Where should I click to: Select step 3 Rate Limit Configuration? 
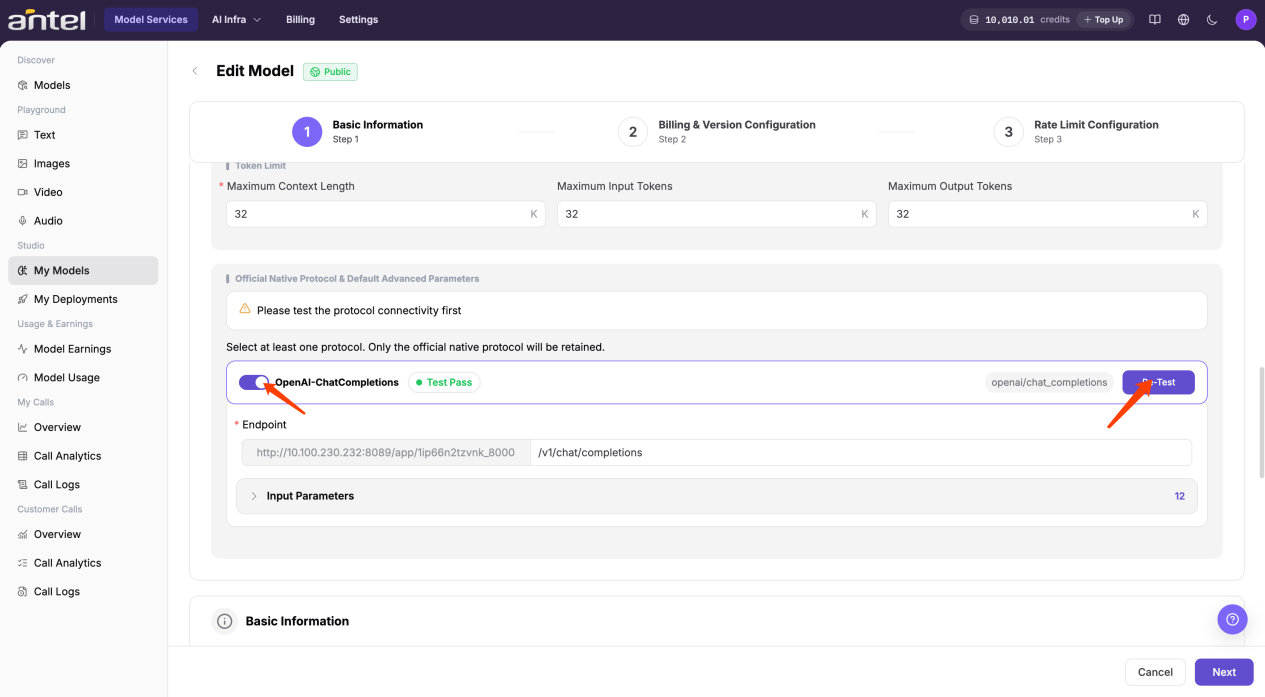[1076, 131]
